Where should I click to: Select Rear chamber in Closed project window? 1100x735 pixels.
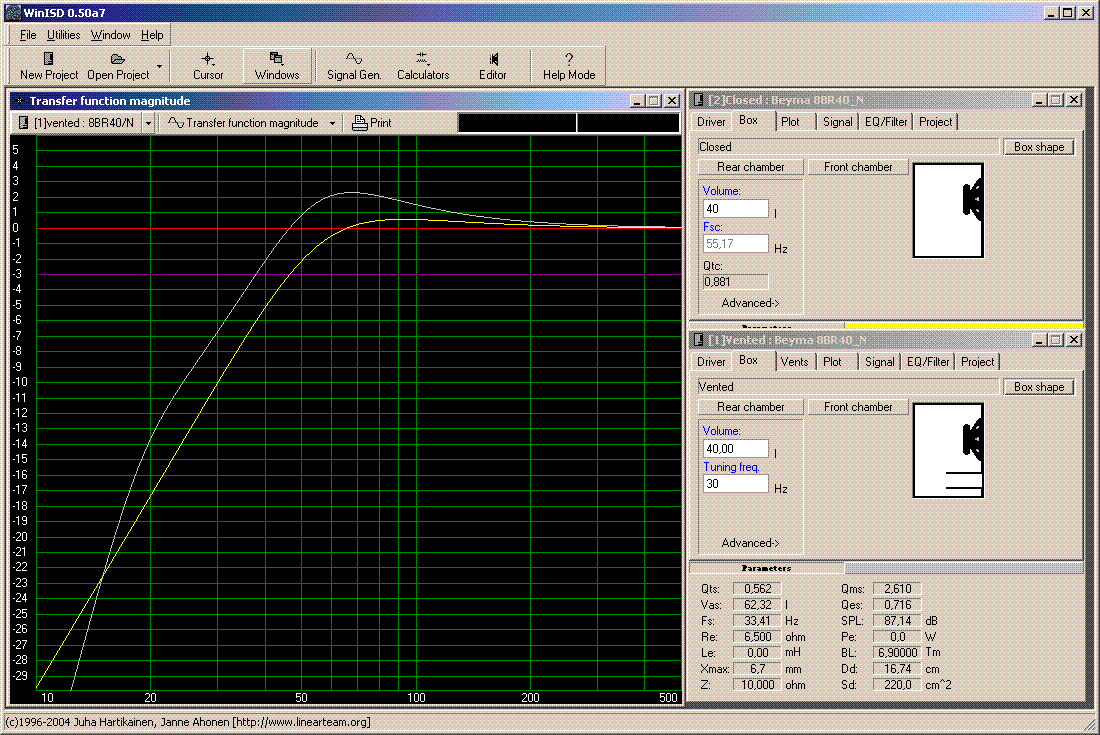tap(751, 167)
